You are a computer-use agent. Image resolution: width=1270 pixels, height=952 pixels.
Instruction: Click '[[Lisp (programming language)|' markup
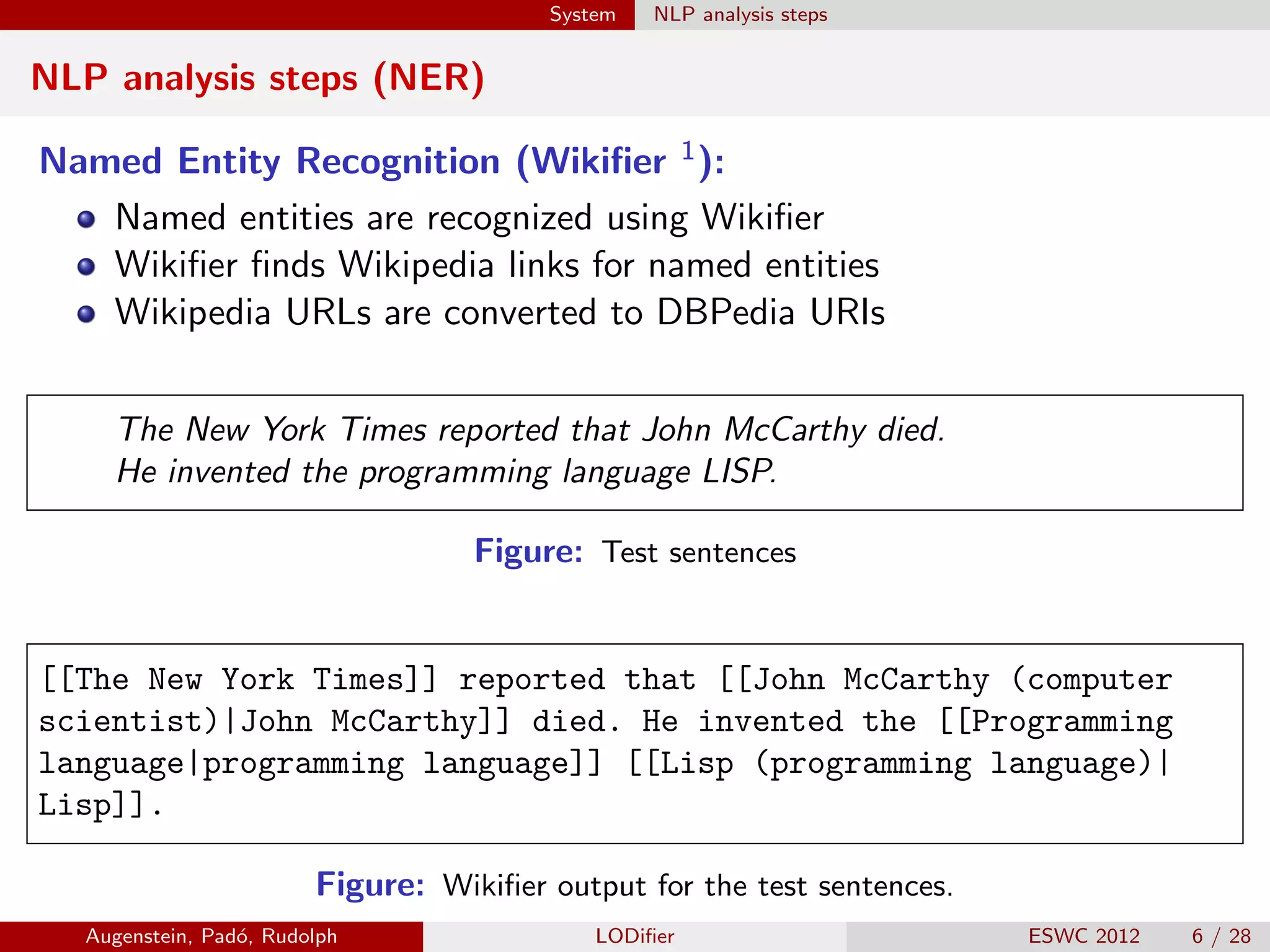pos(899,764)
